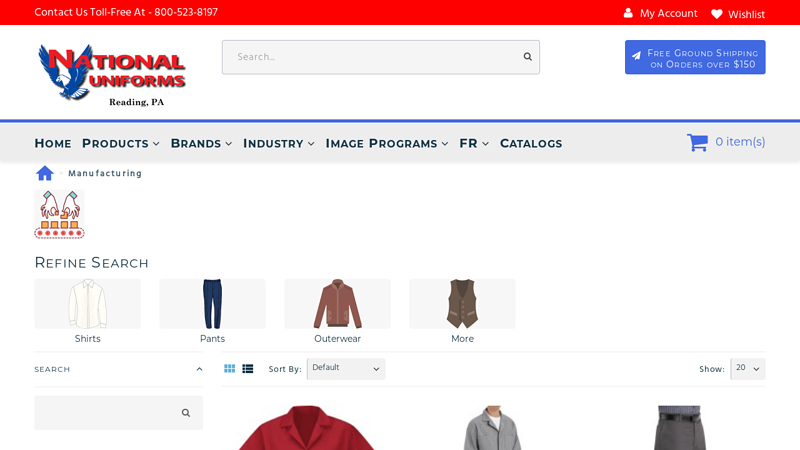Go home via breadcrumb house icon
Viewport: 800px width, 450px height.
point(45,173)
